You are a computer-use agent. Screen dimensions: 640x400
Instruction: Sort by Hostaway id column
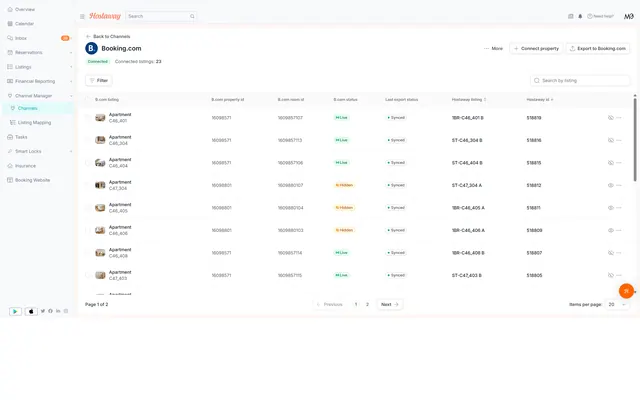click(x=540, y=100)
